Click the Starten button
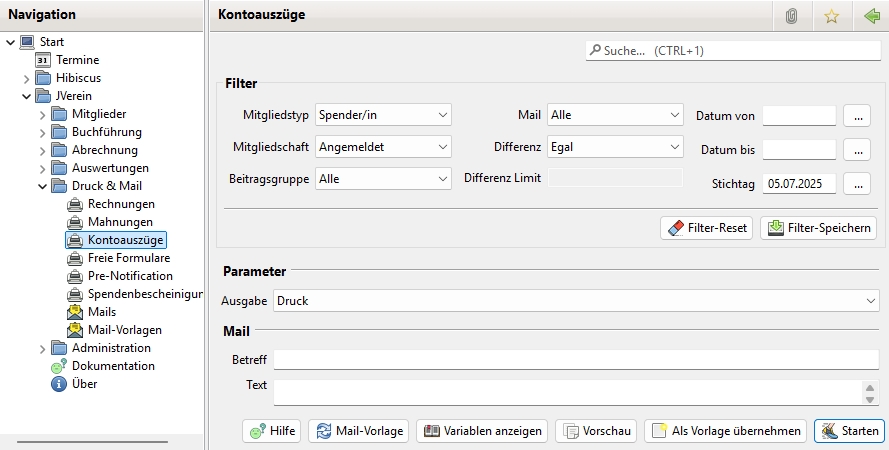889x450 pixels. coord(849,431)
